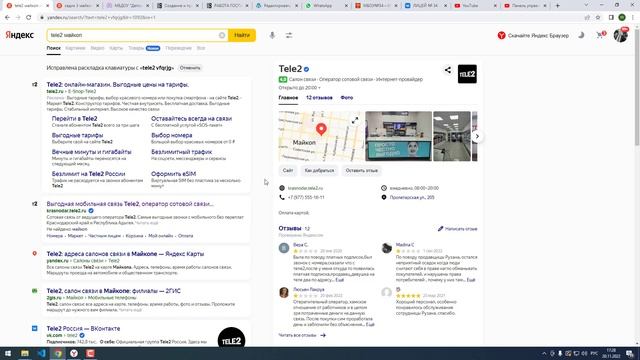
Task: Open store interior photo thumbnail
Action: point(452,136)
